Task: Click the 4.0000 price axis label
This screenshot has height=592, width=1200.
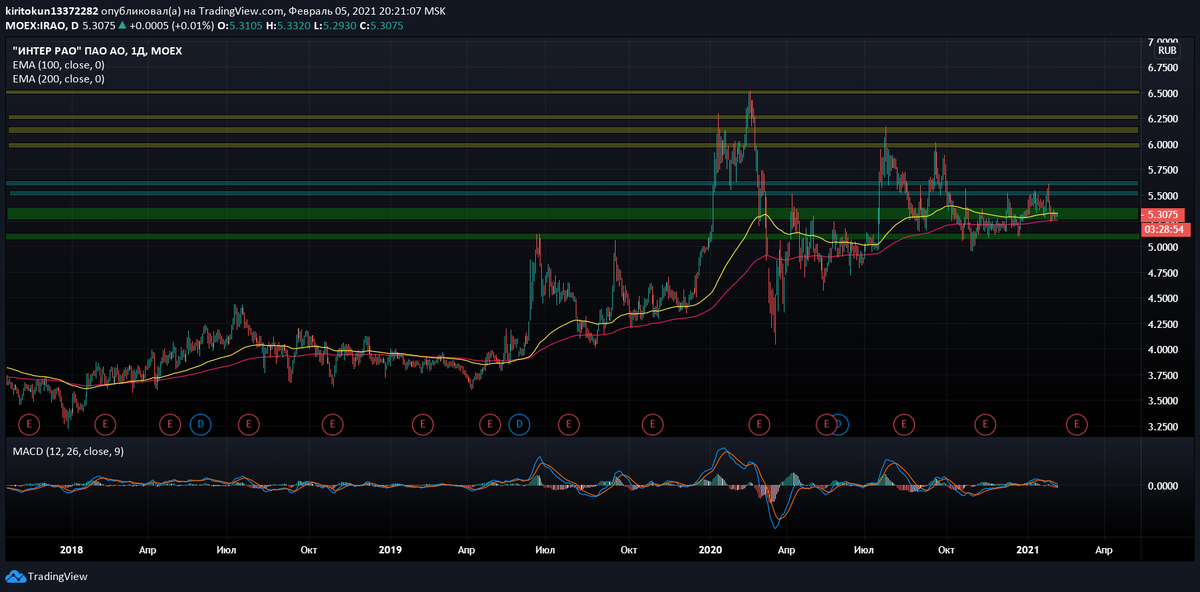Action: click(1163, 350)
